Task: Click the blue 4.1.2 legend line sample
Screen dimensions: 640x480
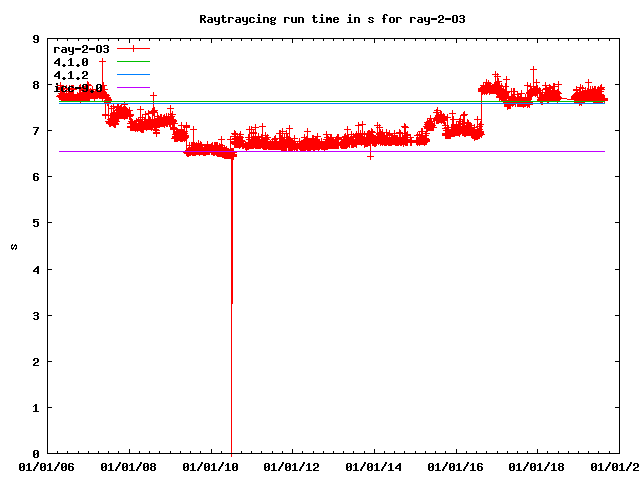Action: tap(133, 75)
